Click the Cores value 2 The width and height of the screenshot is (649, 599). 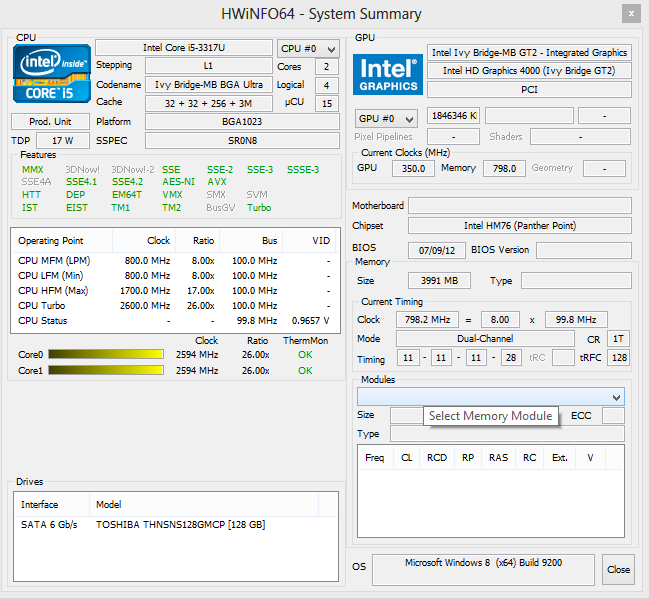tap(327, 66)
